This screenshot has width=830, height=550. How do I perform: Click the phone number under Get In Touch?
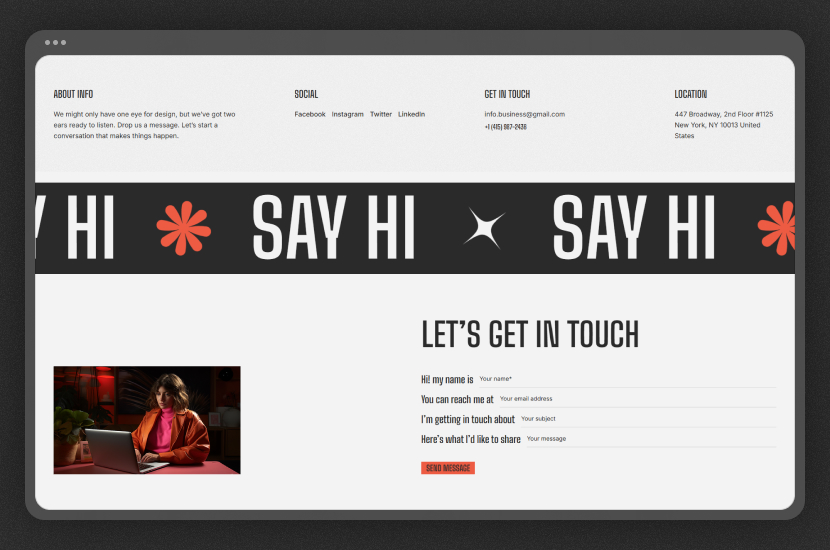[x=505, y=127]
